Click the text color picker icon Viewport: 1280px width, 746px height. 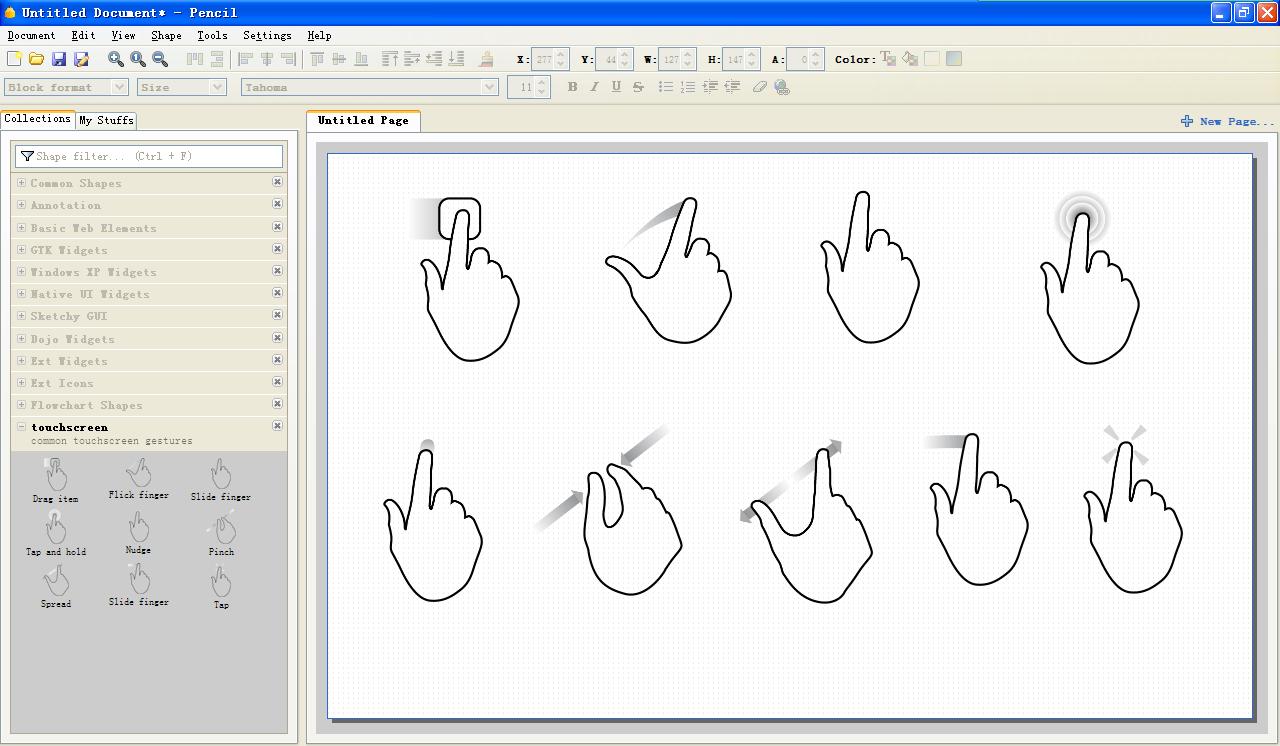tap(887, 59)
